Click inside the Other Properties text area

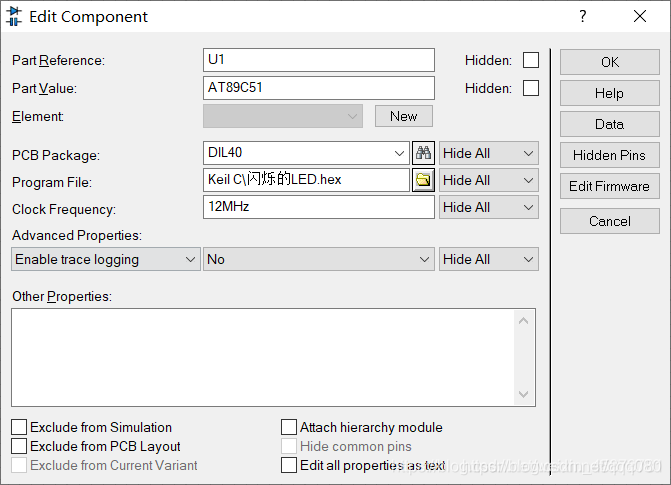click(x=263, y=357)
